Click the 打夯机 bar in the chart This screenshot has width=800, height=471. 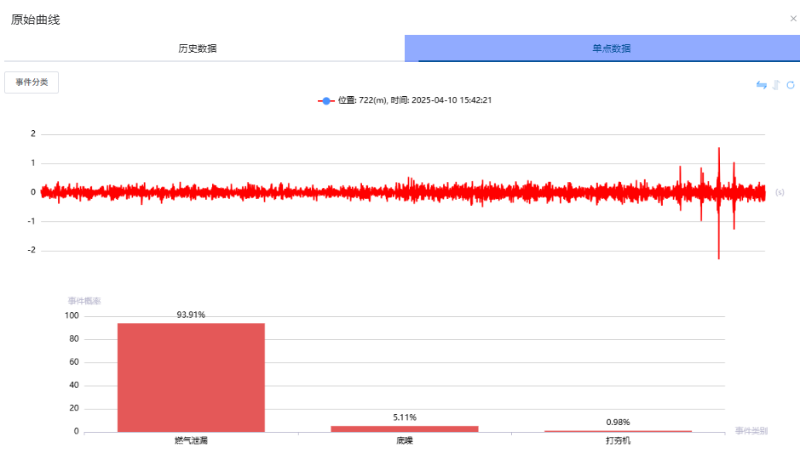(618, 431)
